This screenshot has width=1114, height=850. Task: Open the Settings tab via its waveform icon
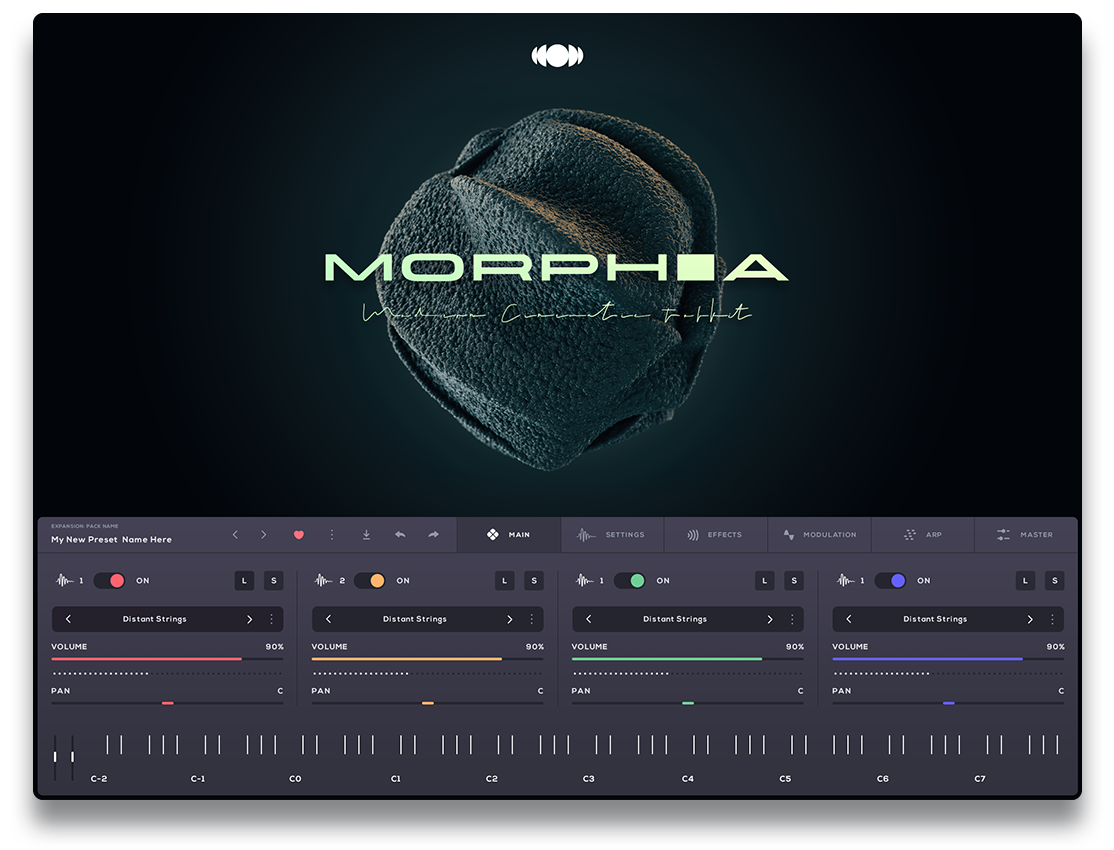[584, 534]
